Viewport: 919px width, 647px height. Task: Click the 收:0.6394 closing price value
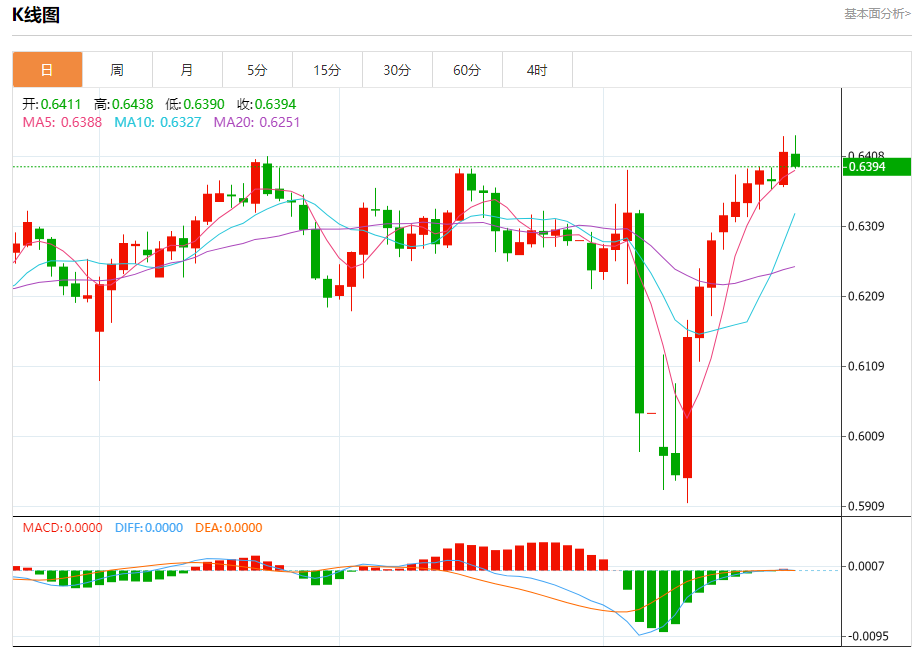click(267, 104)
